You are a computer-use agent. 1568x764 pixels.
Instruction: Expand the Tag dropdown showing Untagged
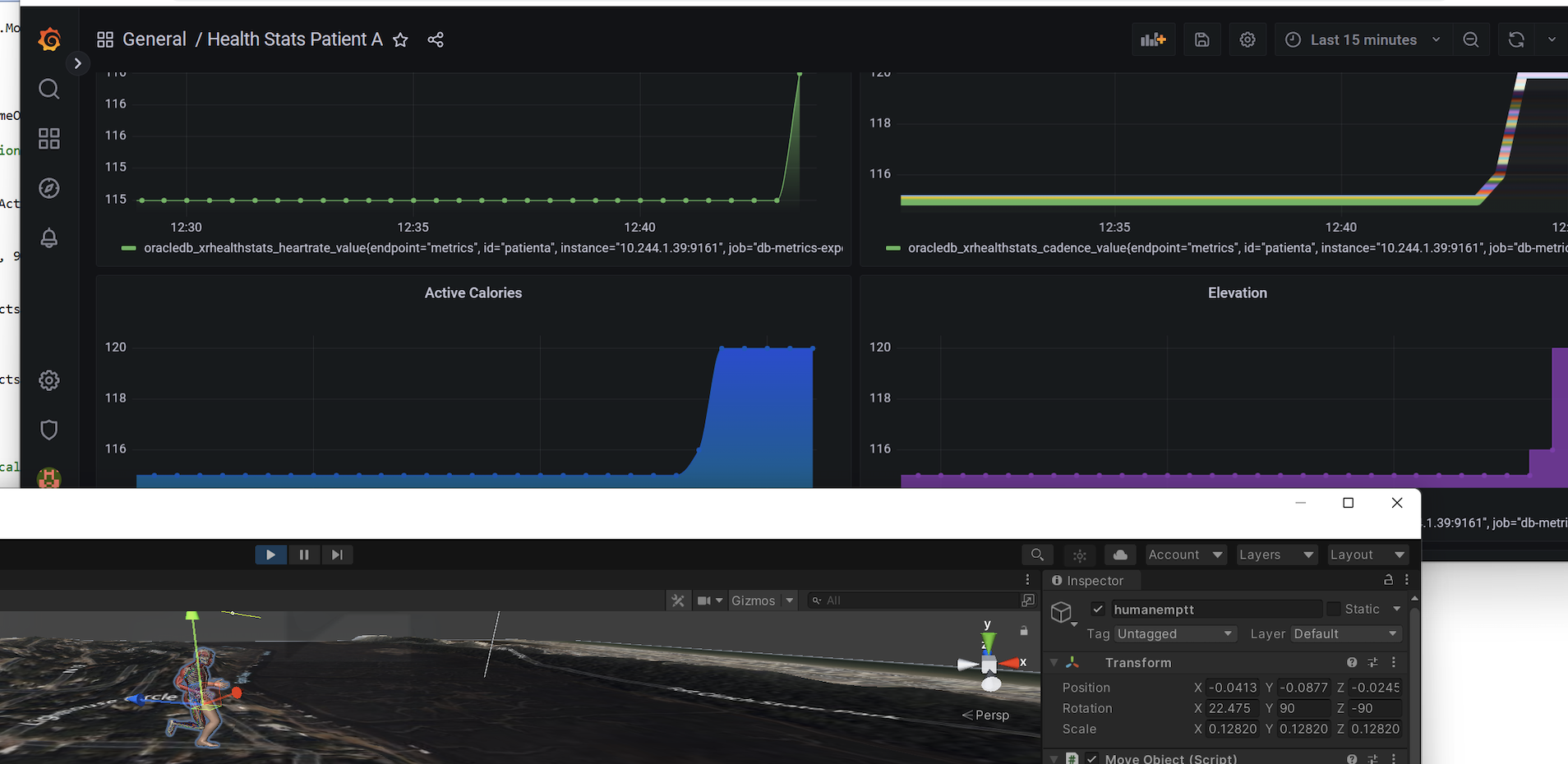coord(1174,633)
